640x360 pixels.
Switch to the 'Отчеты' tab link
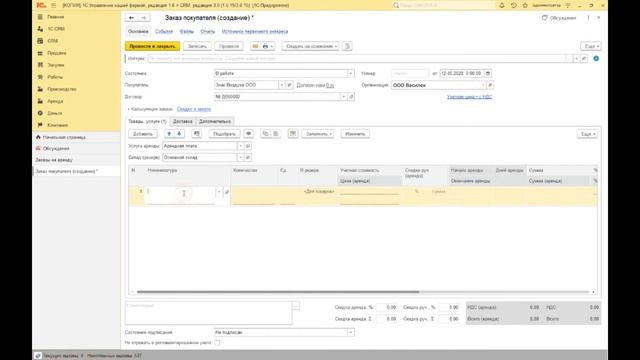208,31
